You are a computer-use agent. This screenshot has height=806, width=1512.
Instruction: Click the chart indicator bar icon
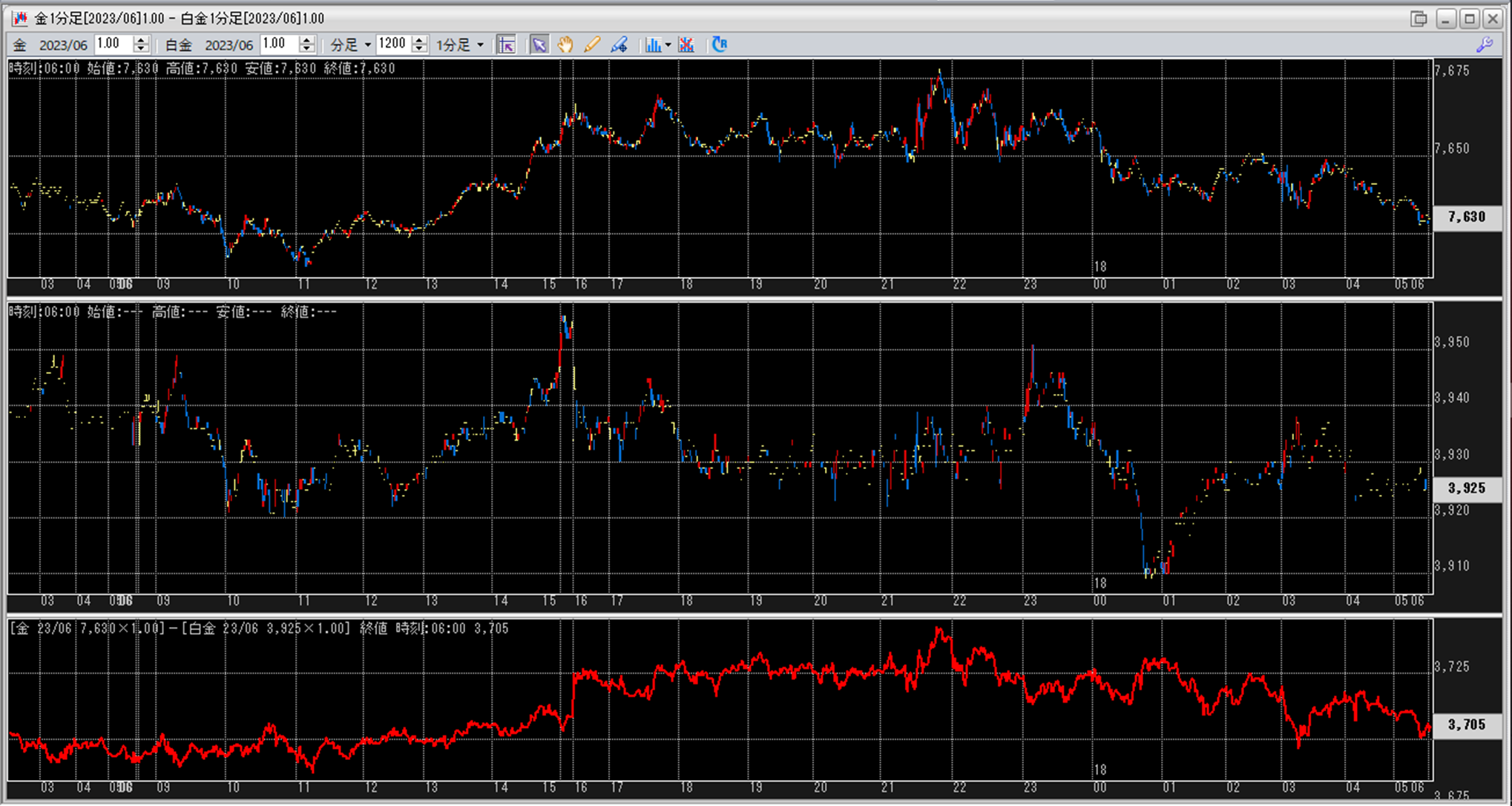click(653, 45)
